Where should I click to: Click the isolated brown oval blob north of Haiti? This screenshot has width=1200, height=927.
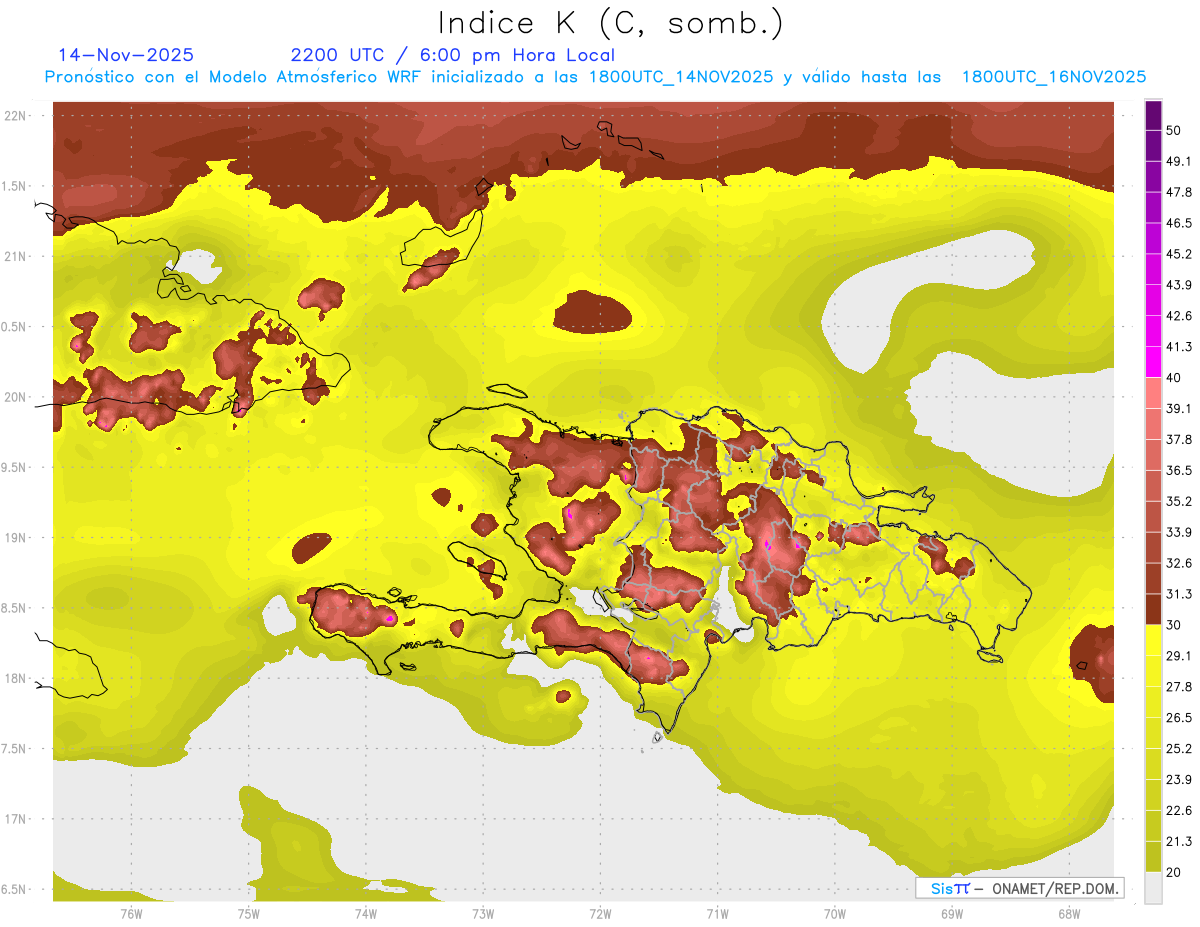593,312
